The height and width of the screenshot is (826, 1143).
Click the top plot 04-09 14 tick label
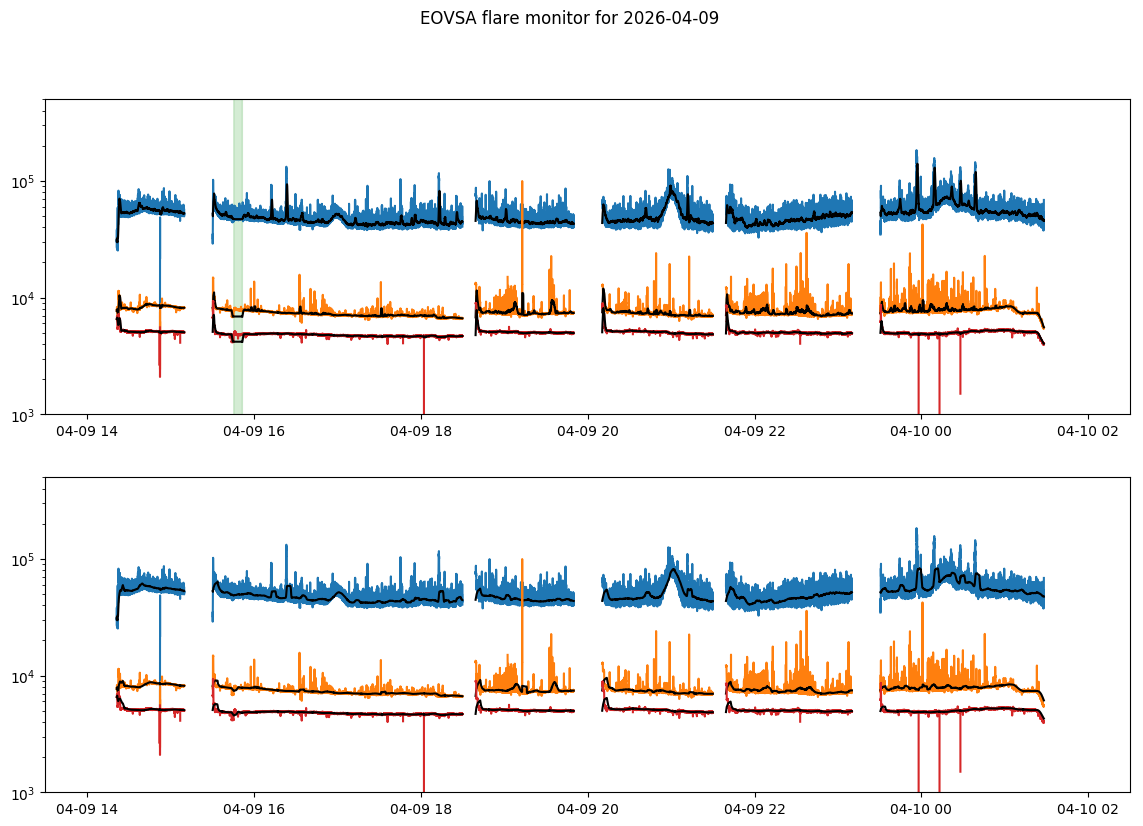coord(87,431)
